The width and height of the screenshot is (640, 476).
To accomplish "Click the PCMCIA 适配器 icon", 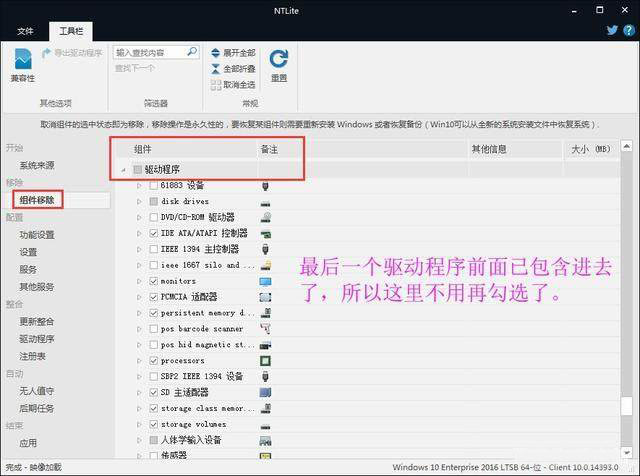I will tap(265, 297).
